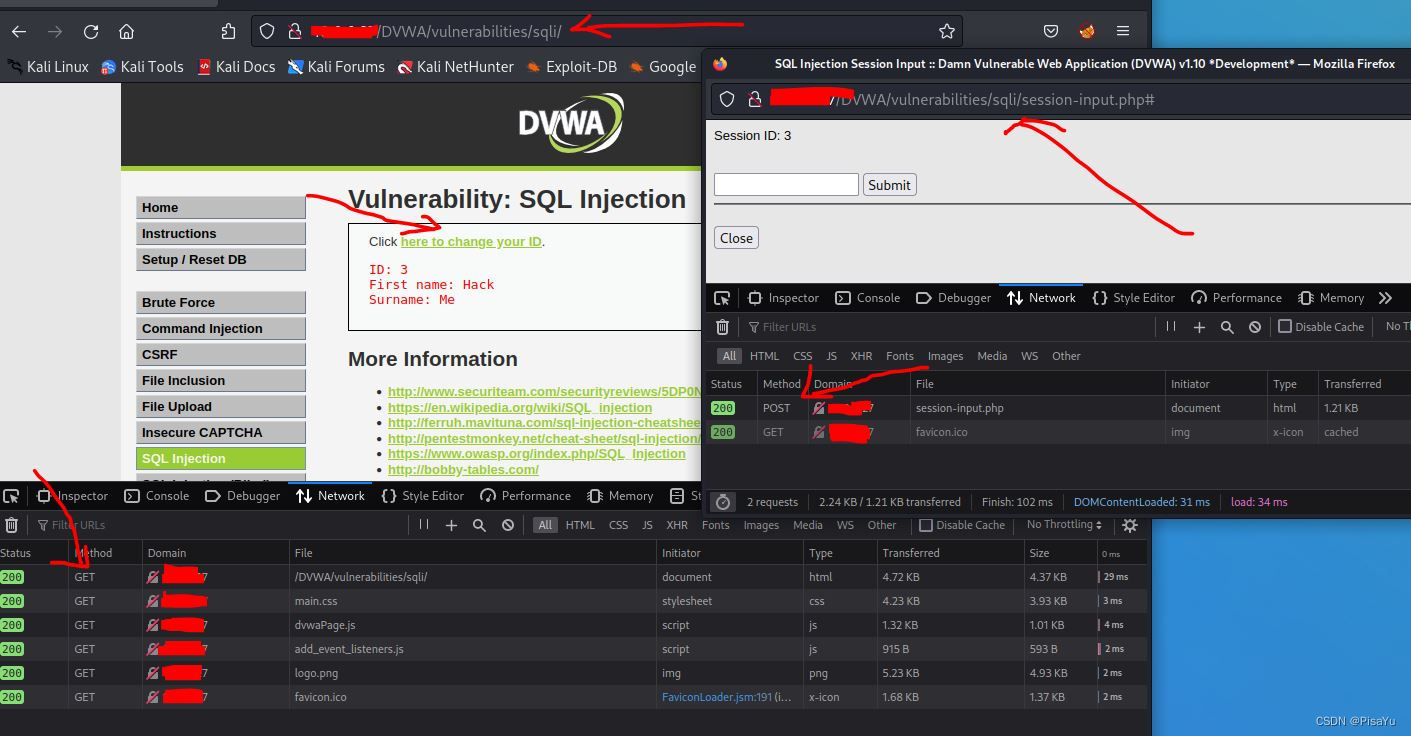The height and width of the screenshot is (736, 1411).
Task: Open network search in popup devtools
Action: [x=1227, y=327]
